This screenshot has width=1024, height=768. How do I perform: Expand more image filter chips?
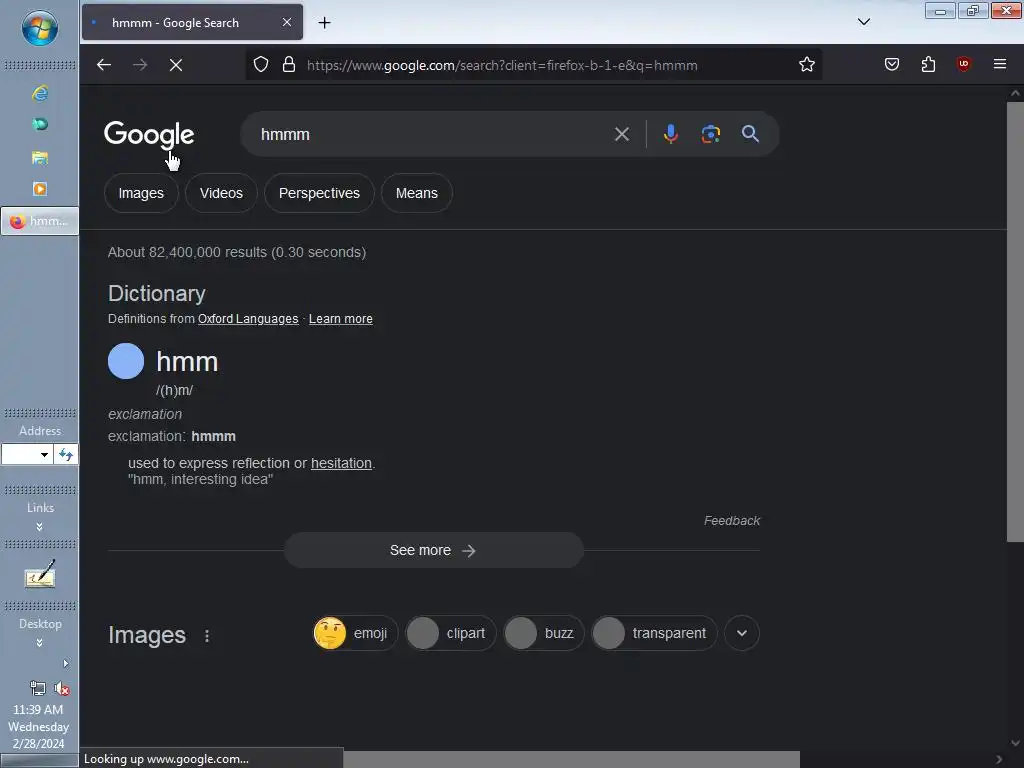[x=742, y=633]
